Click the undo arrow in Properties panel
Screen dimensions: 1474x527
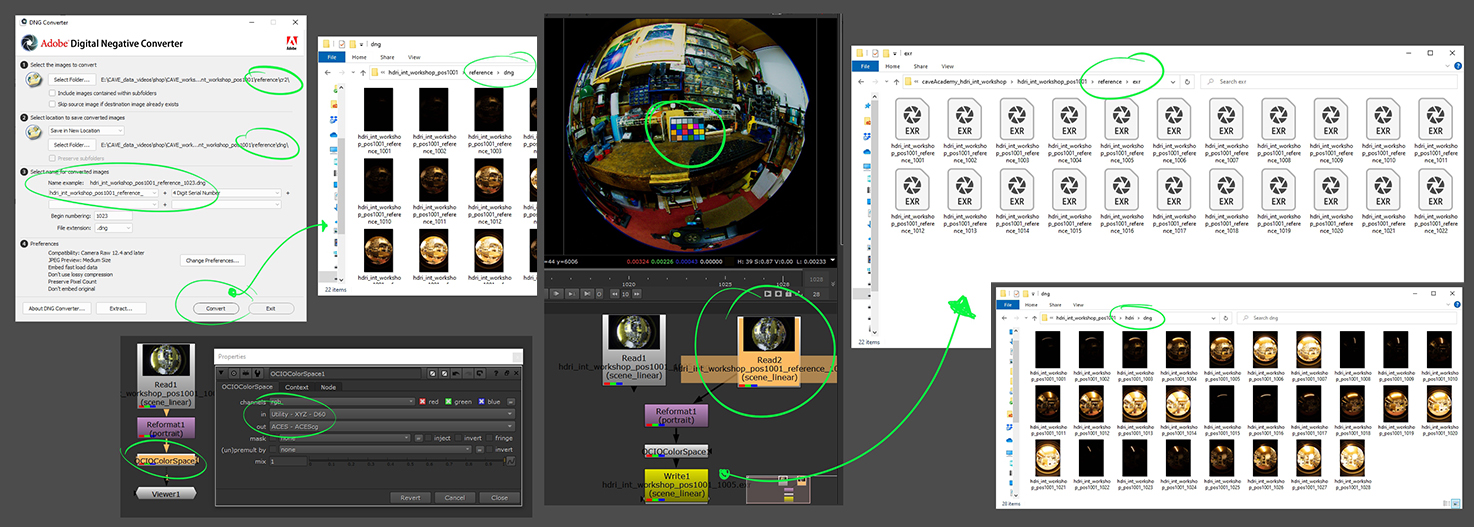coord(456,373)
